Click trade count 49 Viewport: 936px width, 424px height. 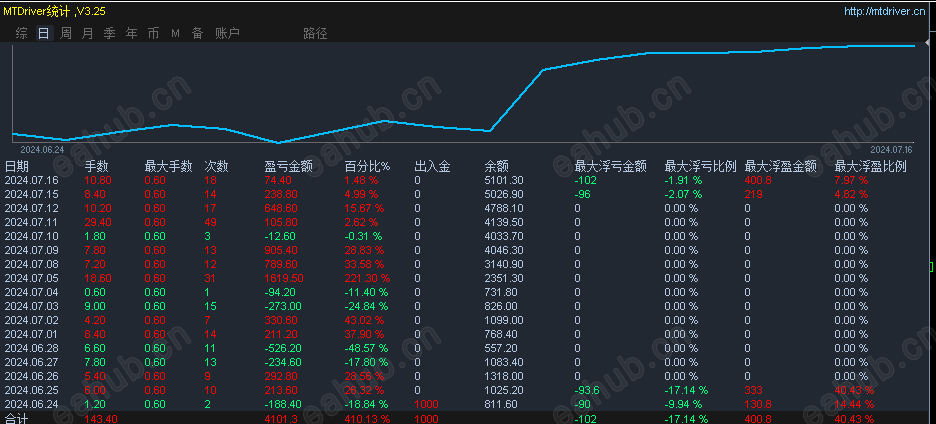pos(210,222)
